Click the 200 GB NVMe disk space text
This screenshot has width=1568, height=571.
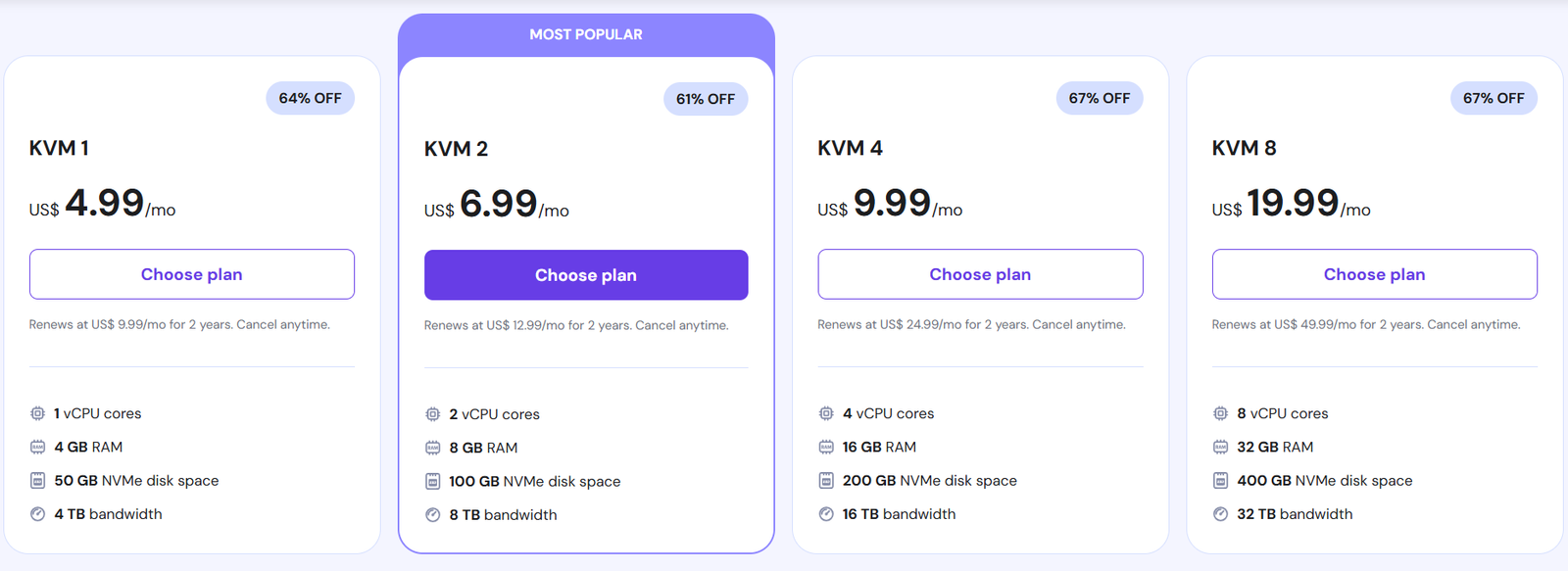point(929,480)
